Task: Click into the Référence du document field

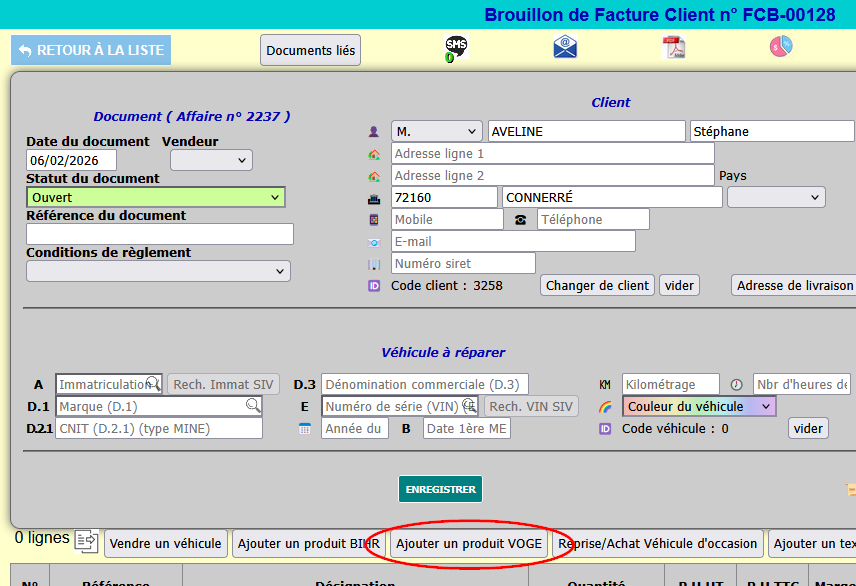Action: 160,234
